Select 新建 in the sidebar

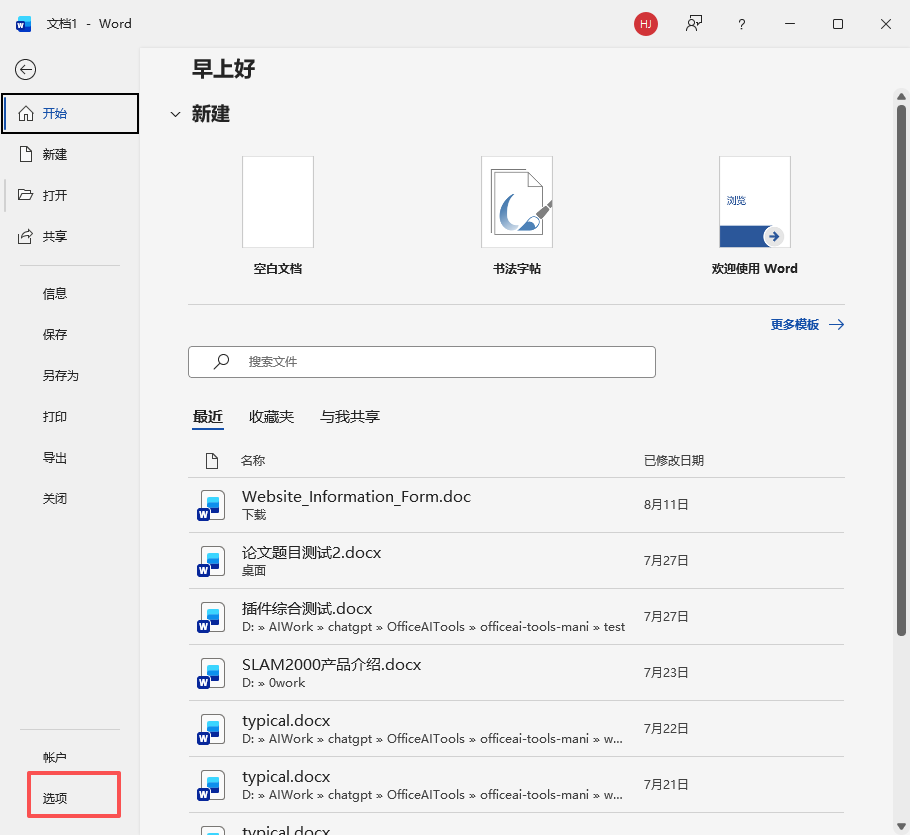pos(70,154)
